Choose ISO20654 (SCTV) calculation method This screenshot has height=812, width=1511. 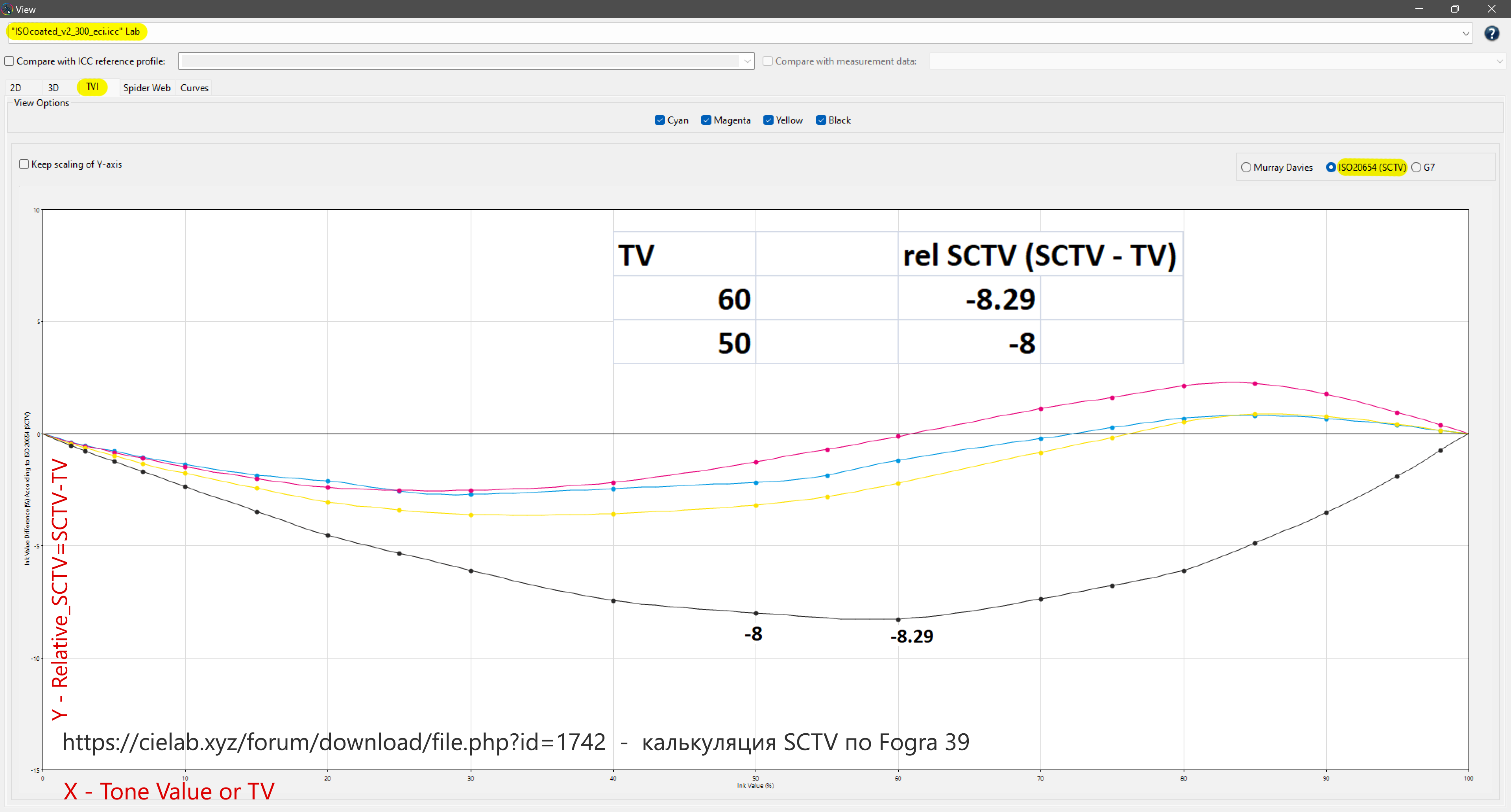click(x=1331, y=168)
